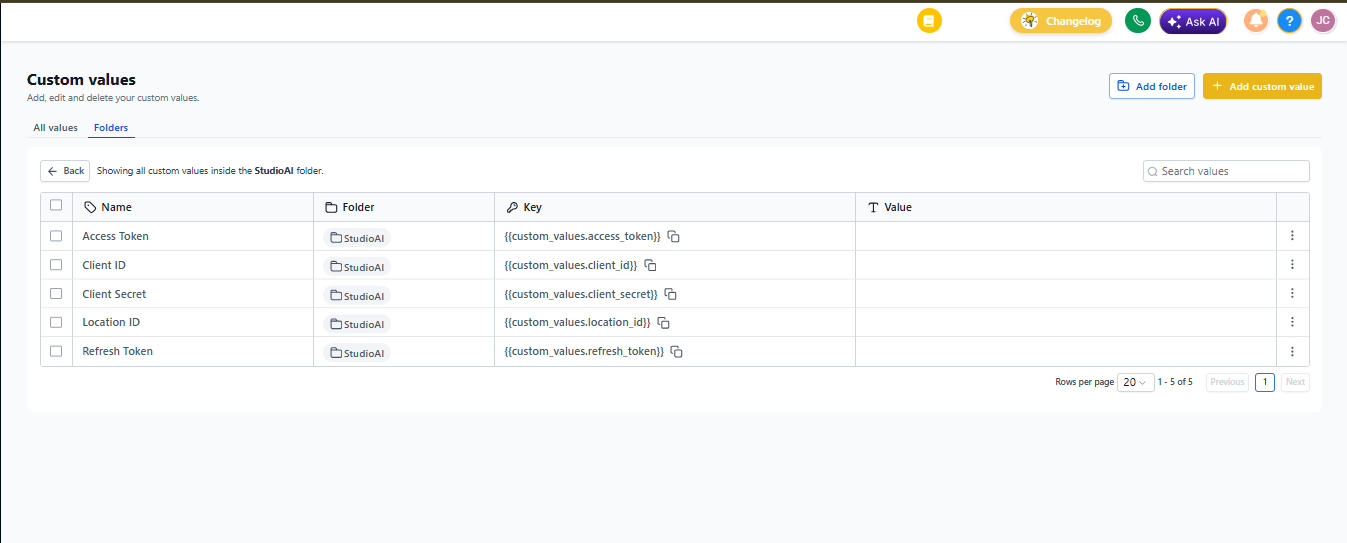1347x543 pixels.
Task: Click the {{custom_values.access_token}} key text
Action: pos(583,236)
